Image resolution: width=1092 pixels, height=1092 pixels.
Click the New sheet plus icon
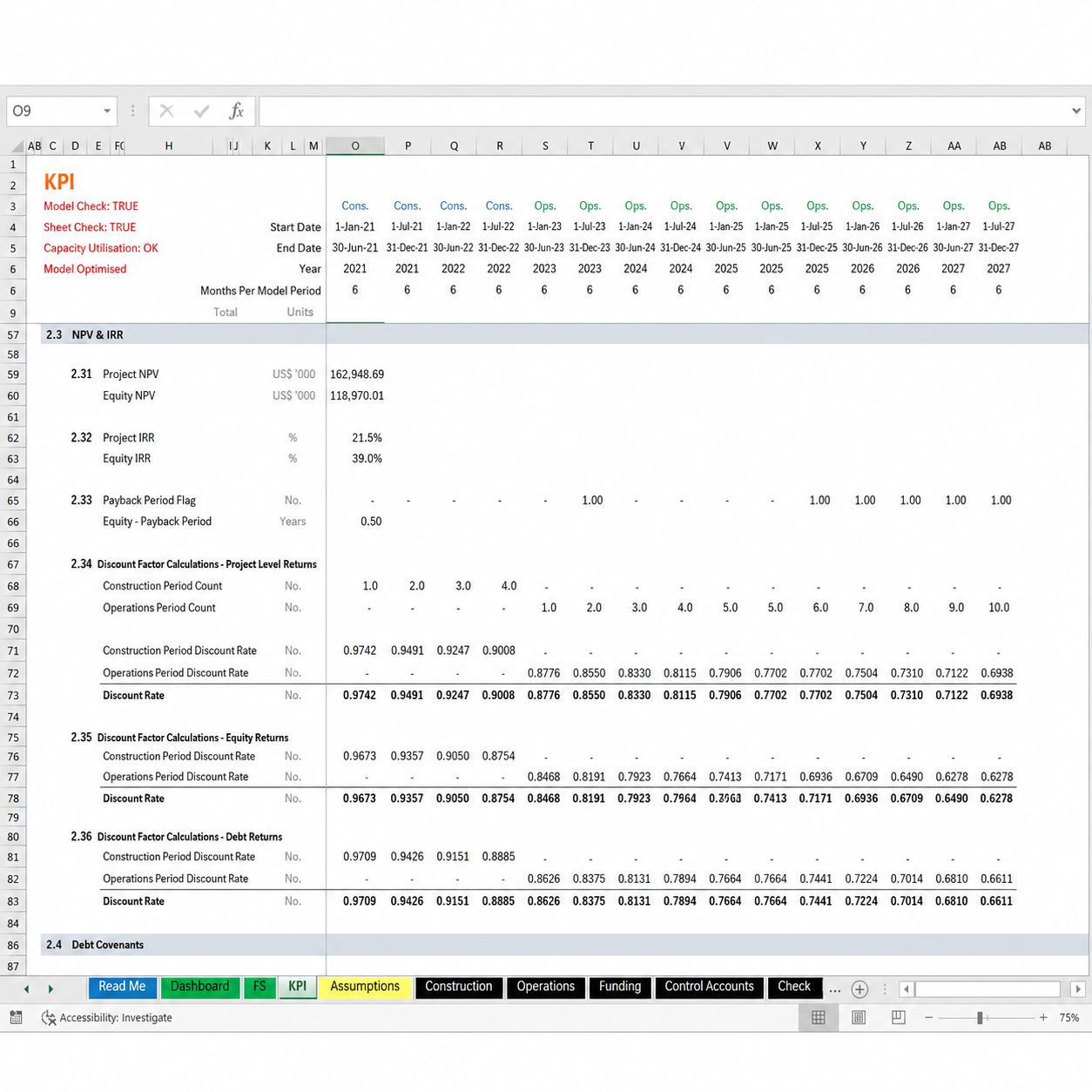tap(859, 989)
